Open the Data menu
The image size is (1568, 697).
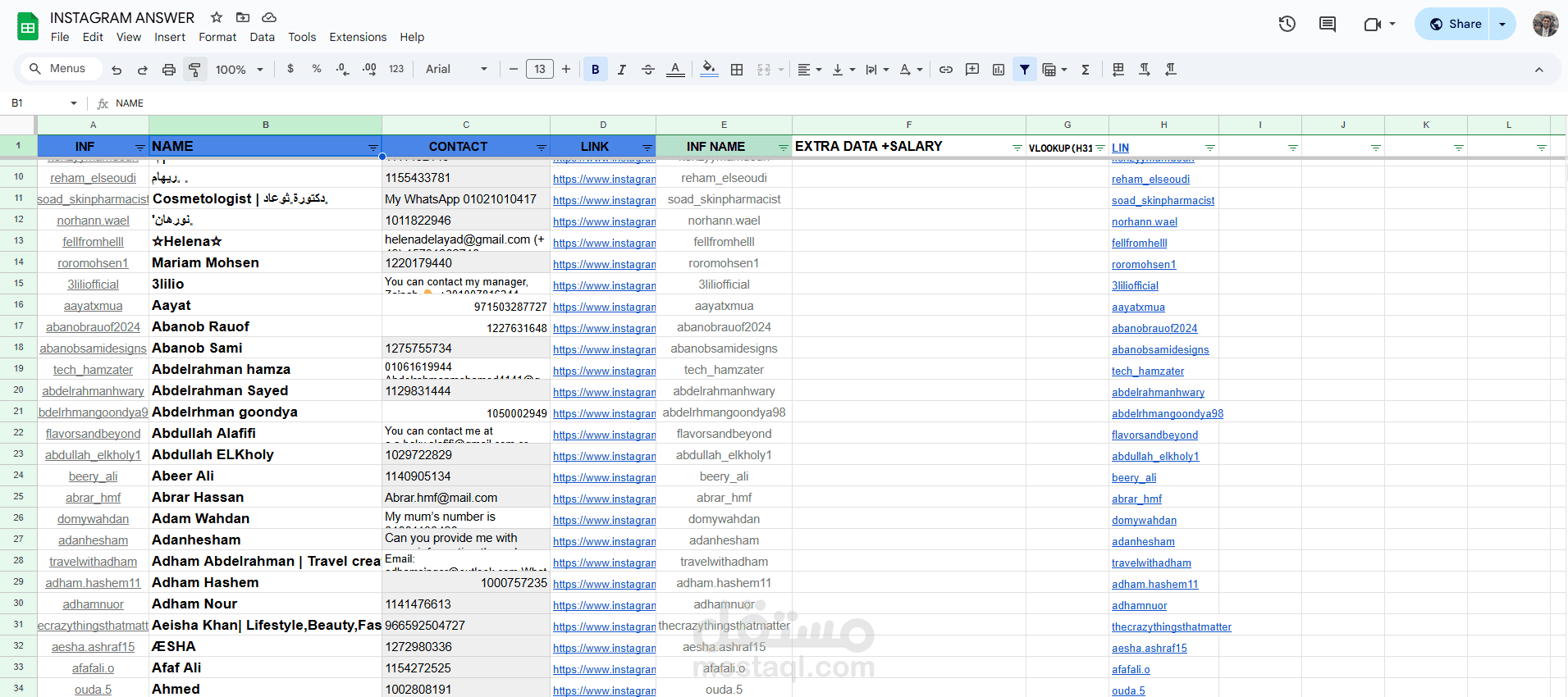tap(263, 37)
